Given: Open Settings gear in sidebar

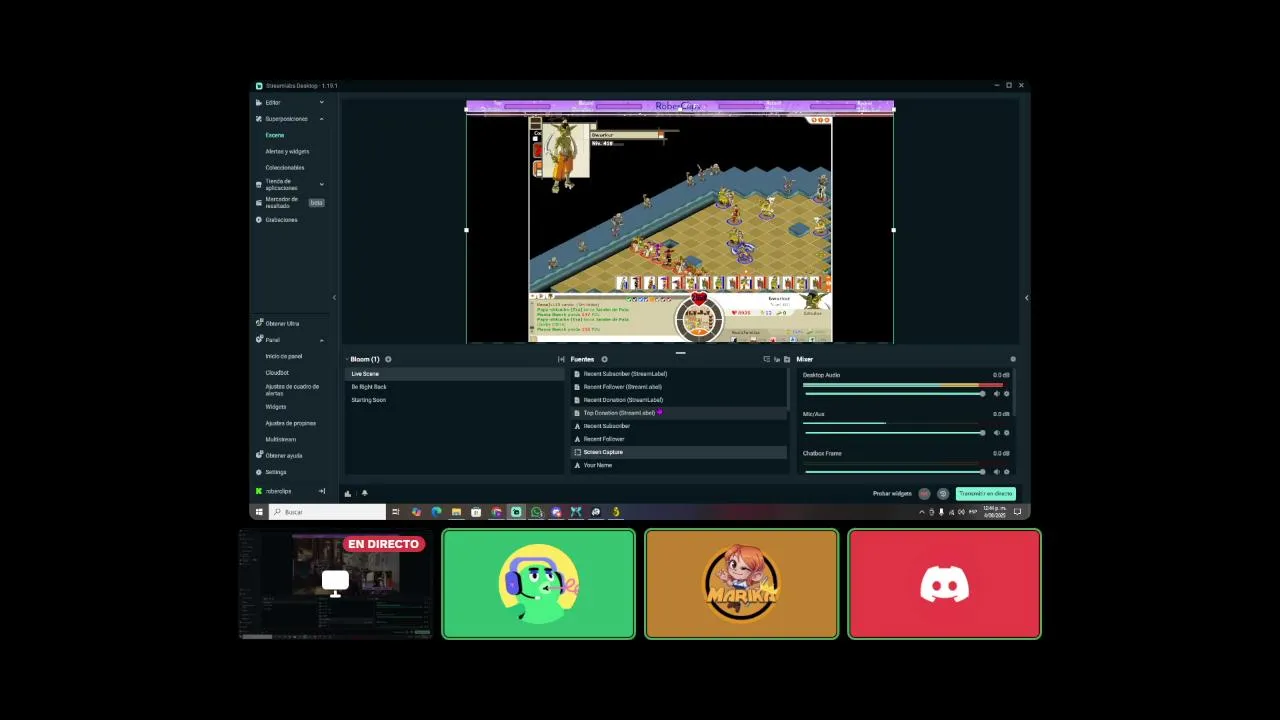Looking at the screenshot, I should tap(259, 472).
